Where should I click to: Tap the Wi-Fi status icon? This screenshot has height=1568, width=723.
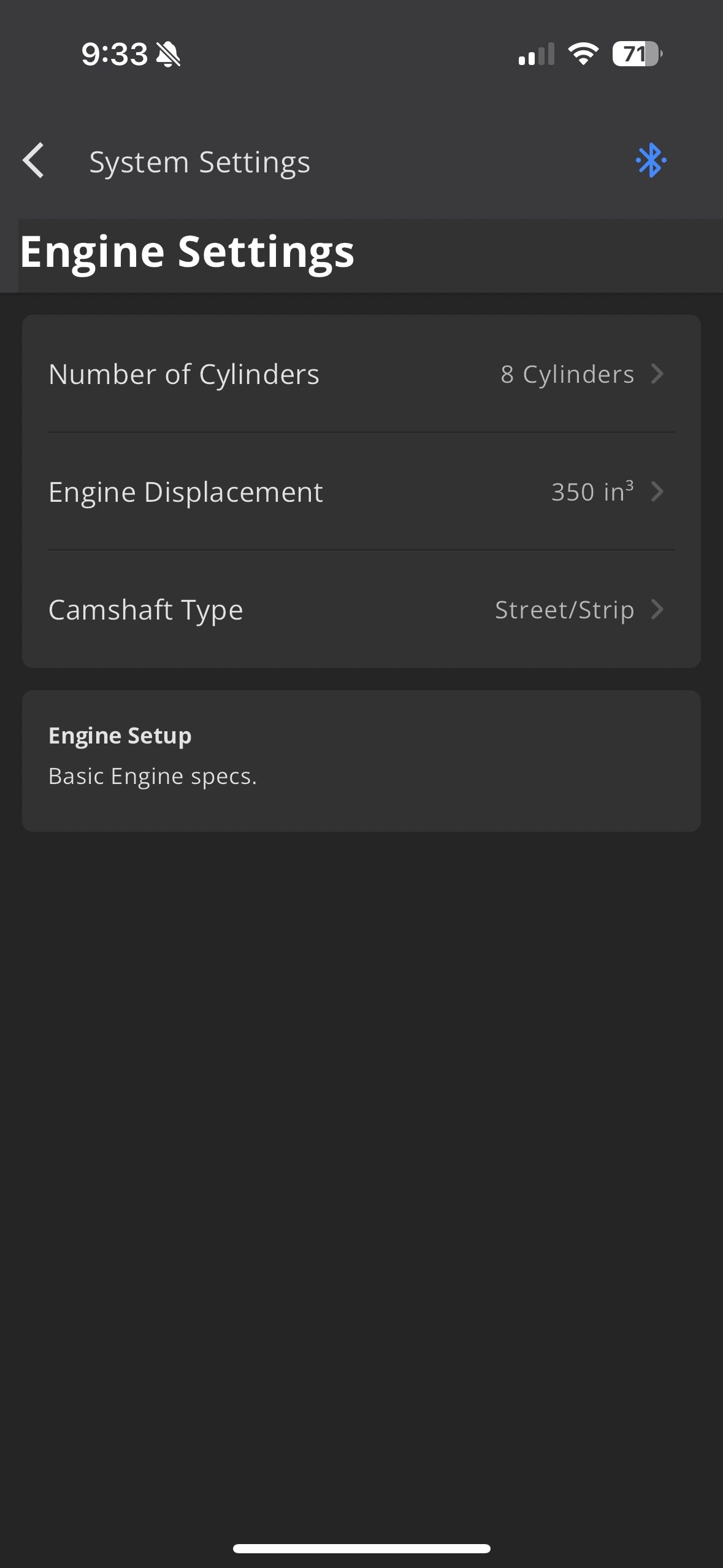click(x=583, y=54)
